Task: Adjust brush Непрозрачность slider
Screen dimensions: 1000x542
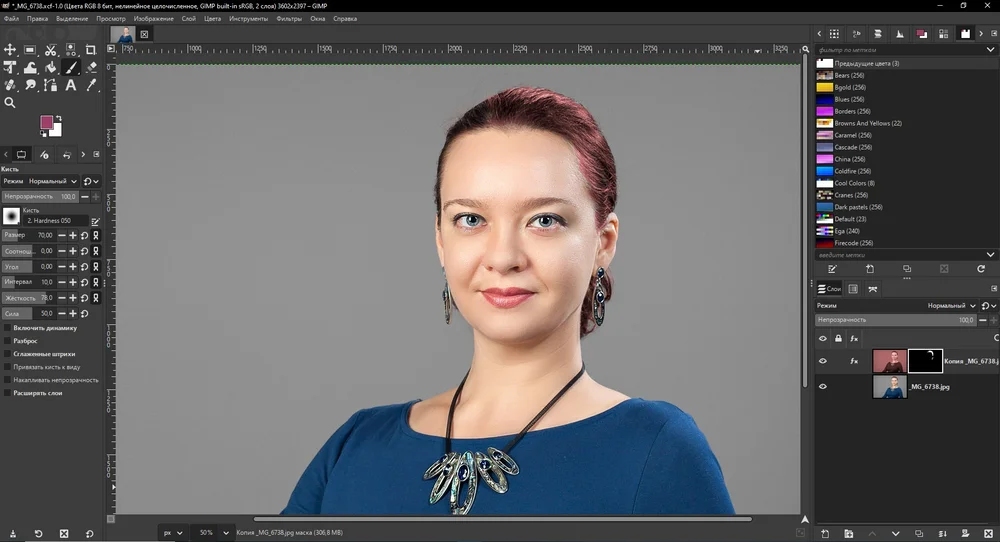Action: [40, 197]
